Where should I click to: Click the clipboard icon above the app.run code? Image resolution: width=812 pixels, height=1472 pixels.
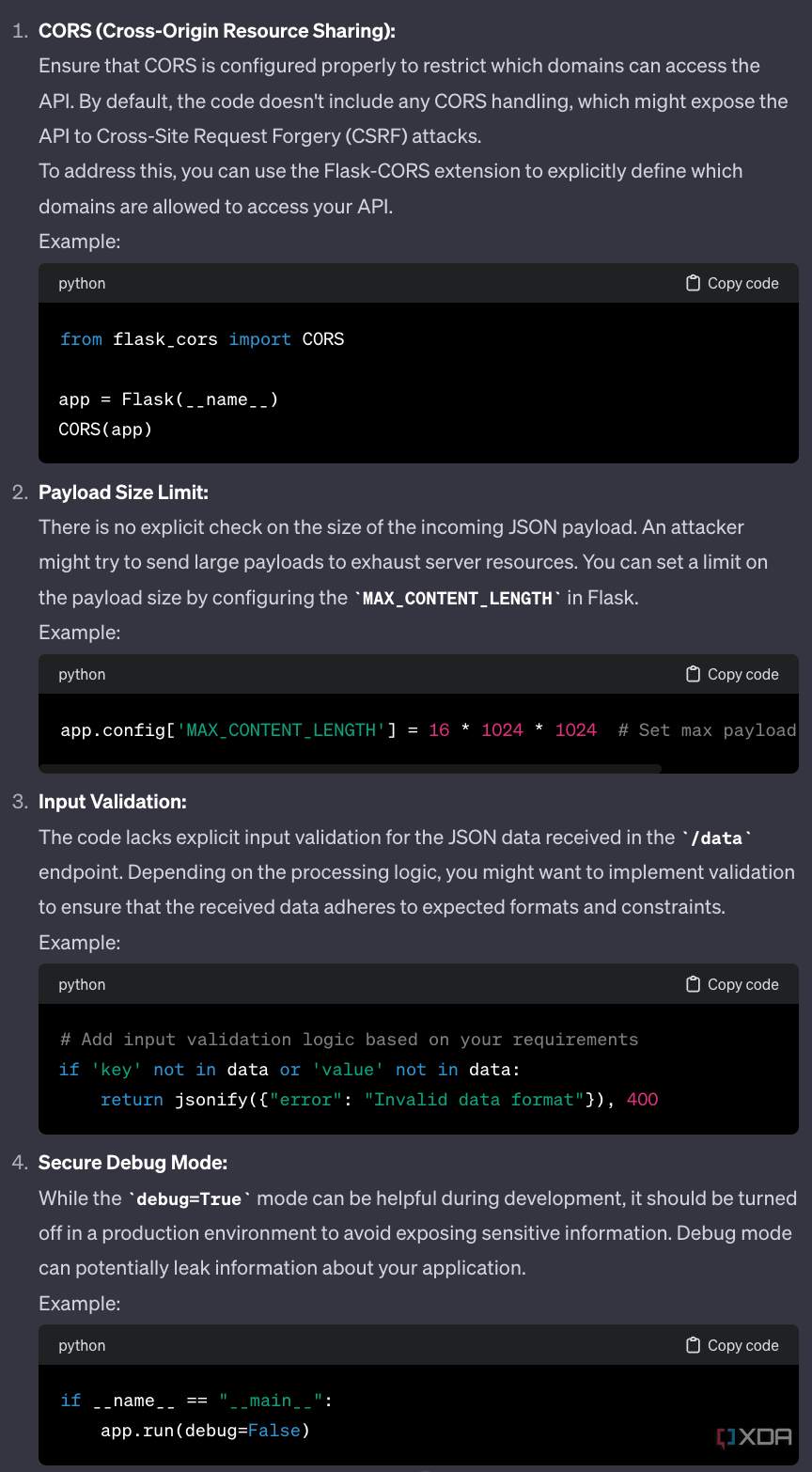694,1345
